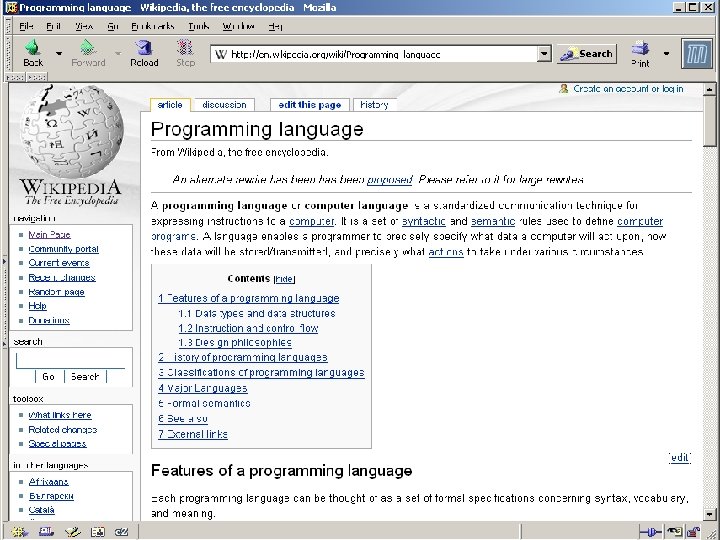Click the sidebar Search button beside Go
The image size is (720, 540).
pyautogui.click(x=85, y=377)
